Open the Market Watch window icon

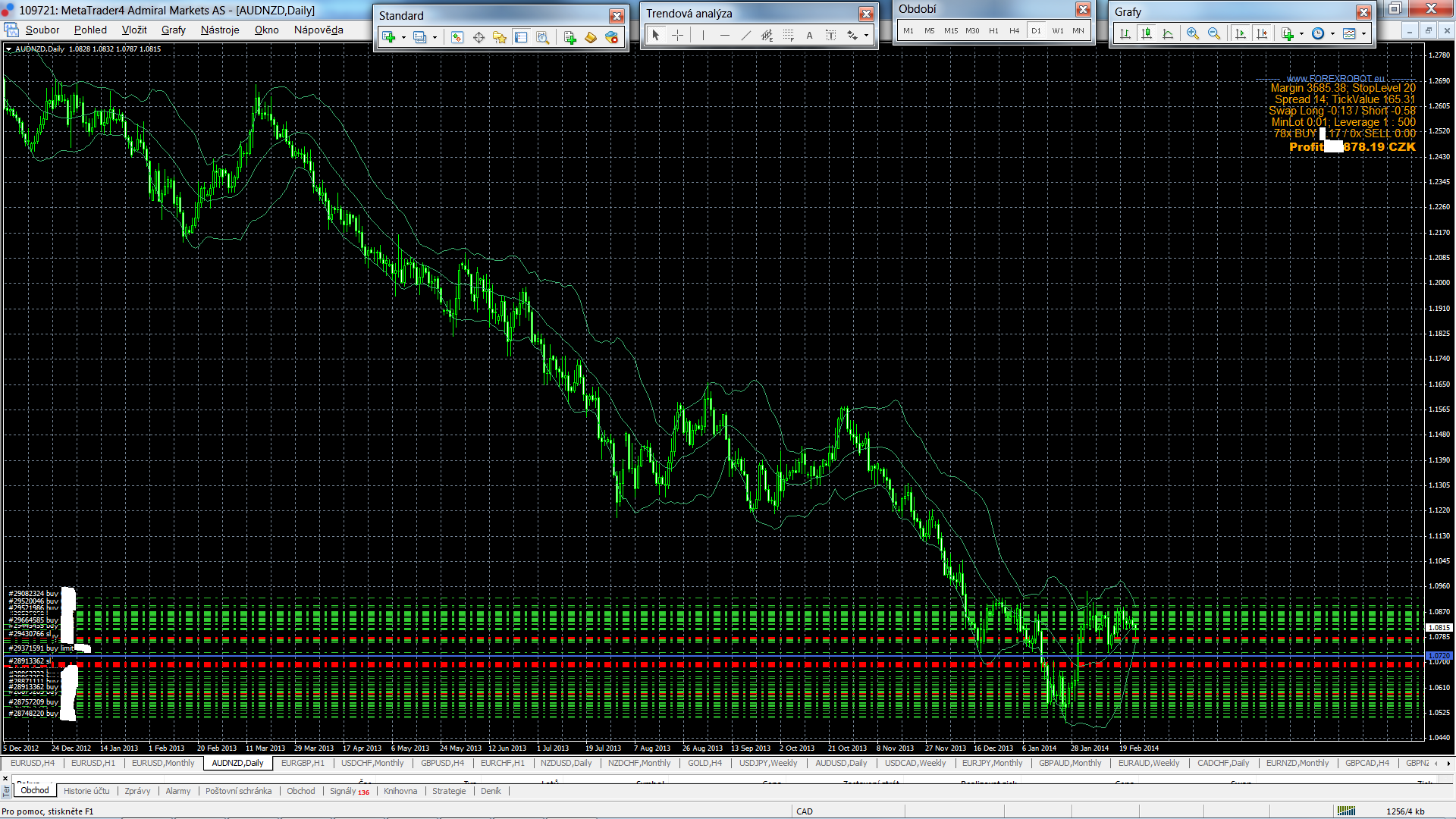click(x=457, y=37)
